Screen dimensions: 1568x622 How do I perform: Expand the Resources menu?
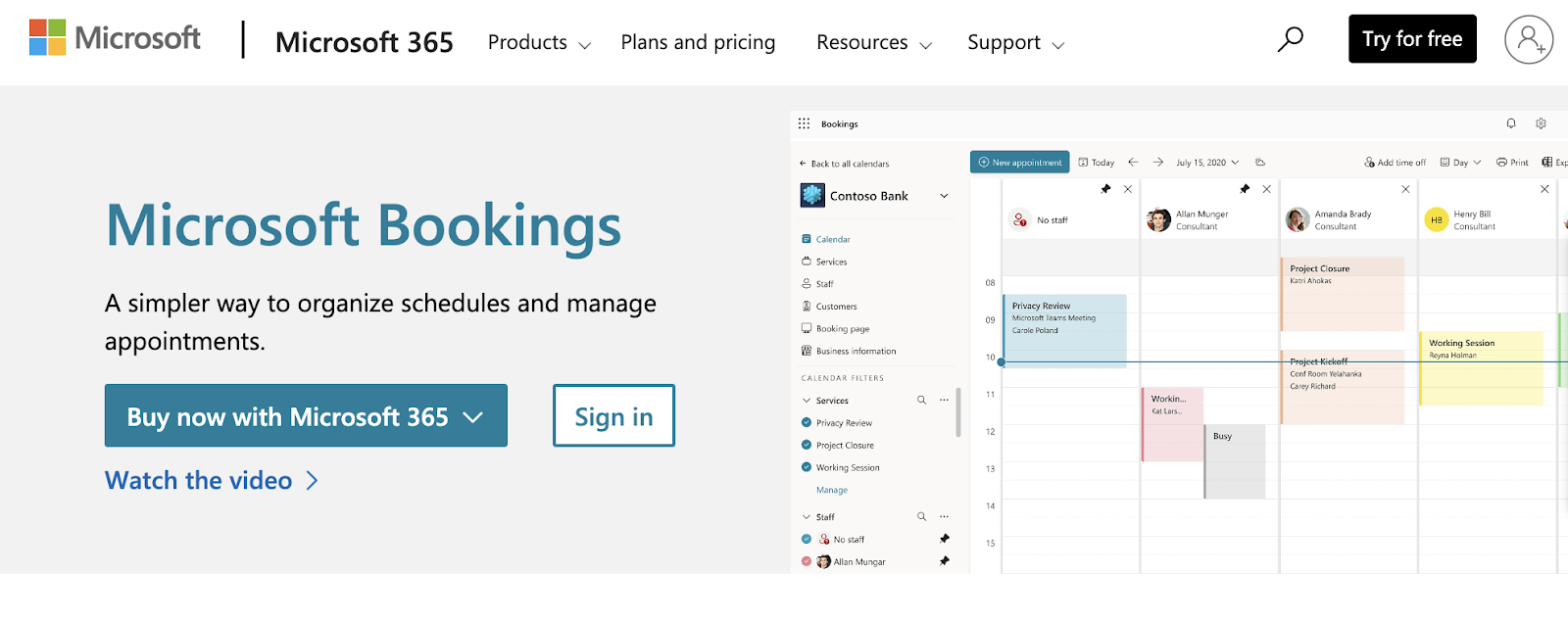[874, 42]
